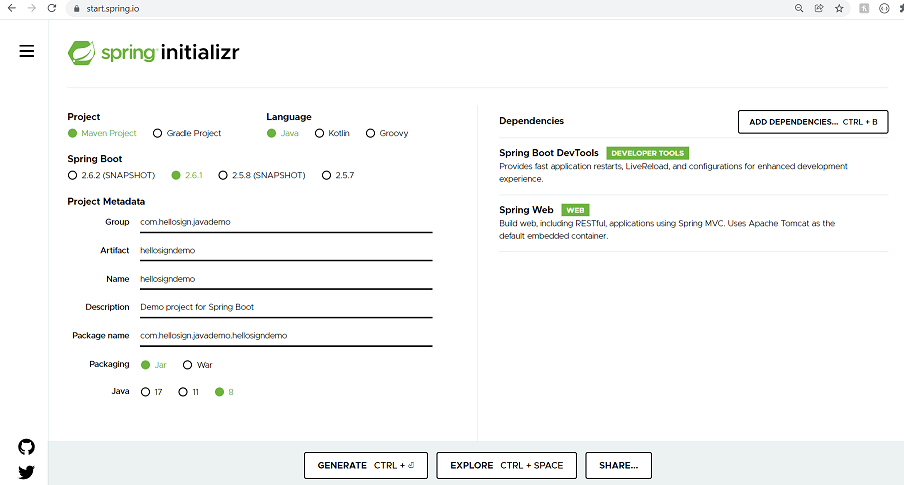Go back with browser back arrow

[x=12, y=8]
